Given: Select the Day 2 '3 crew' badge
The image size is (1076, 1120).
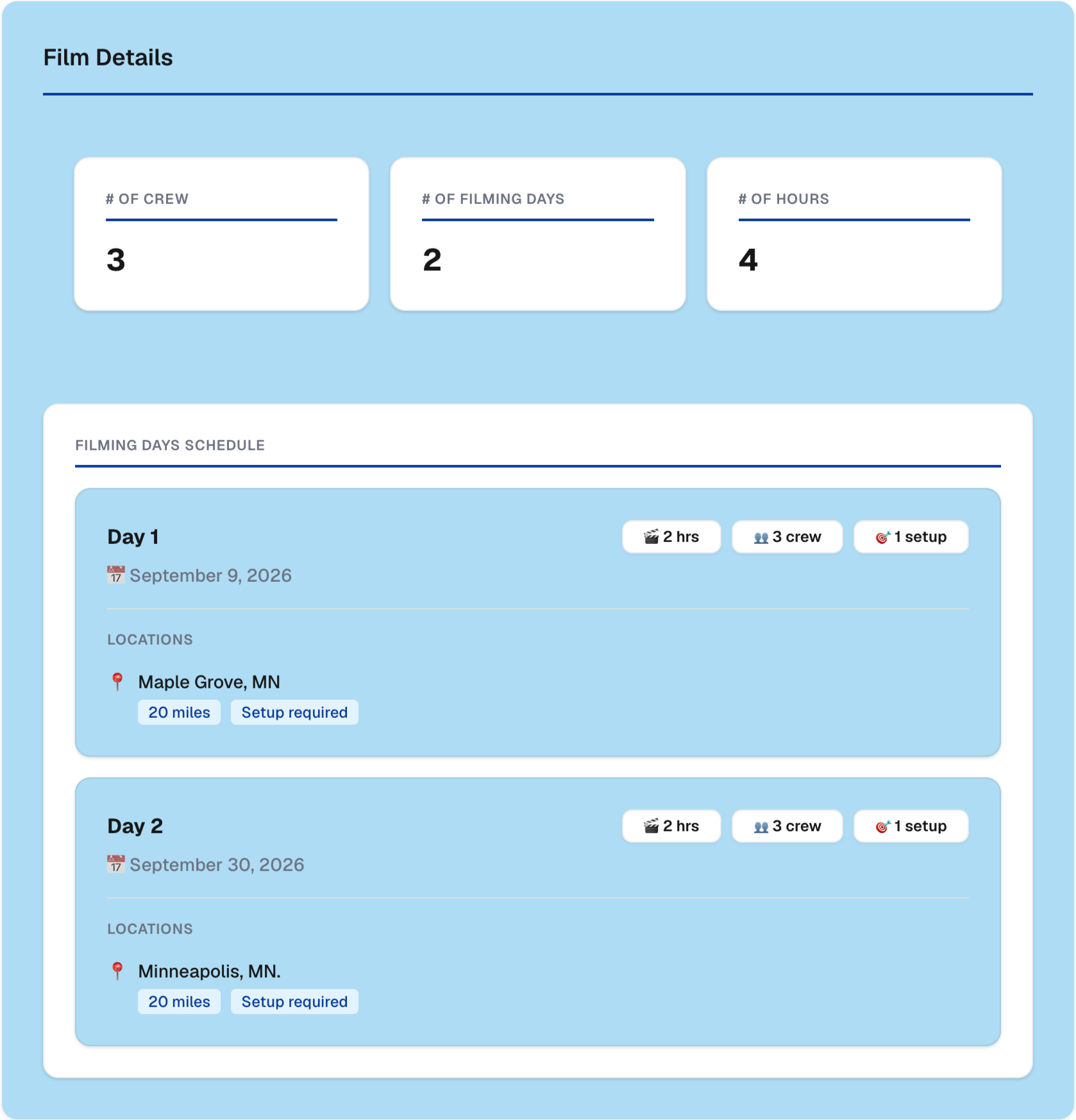Looking at the screenshot, I should 787,826.
